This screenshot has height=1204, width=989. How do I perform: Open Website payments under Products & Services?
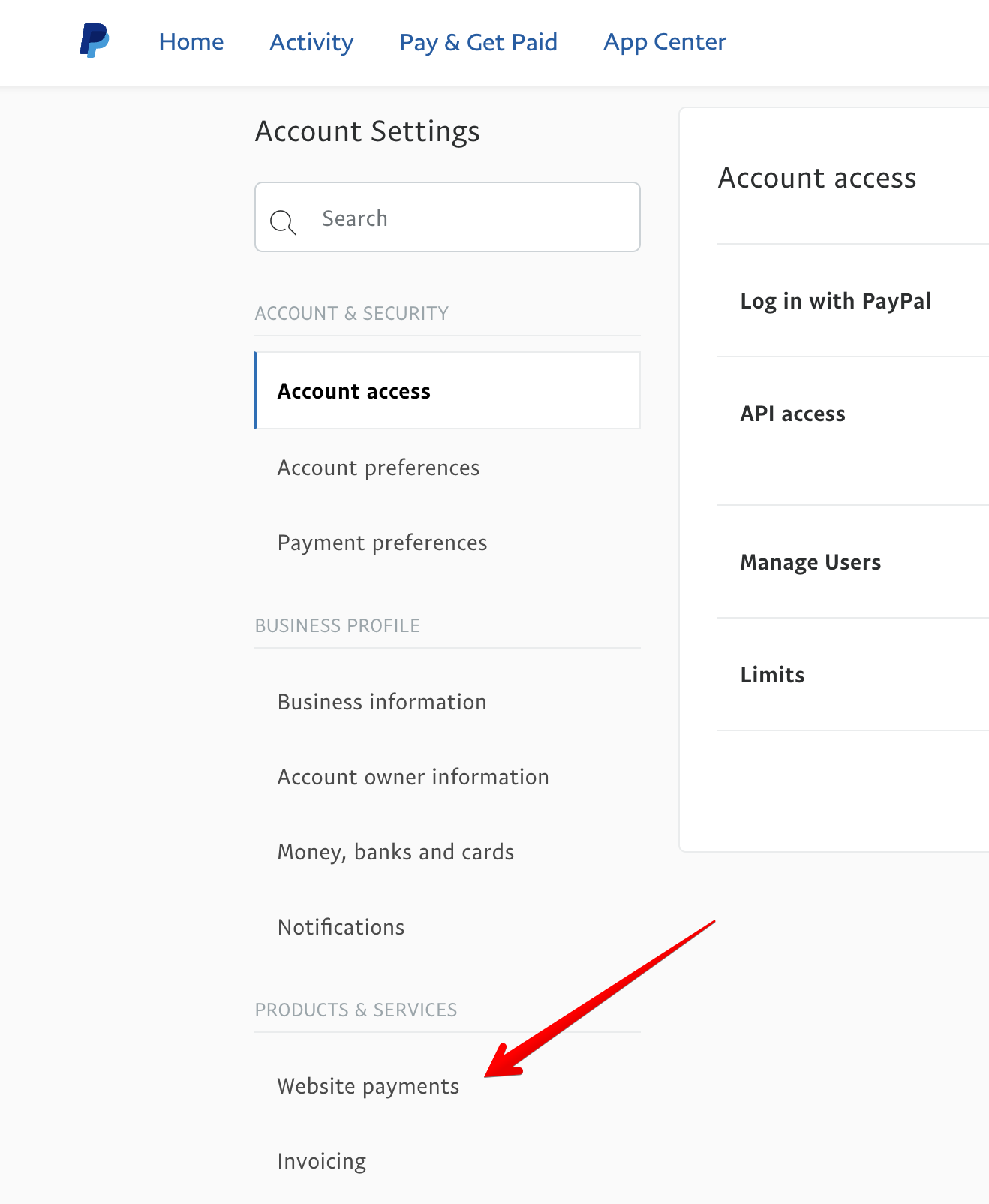[368, 1086]
